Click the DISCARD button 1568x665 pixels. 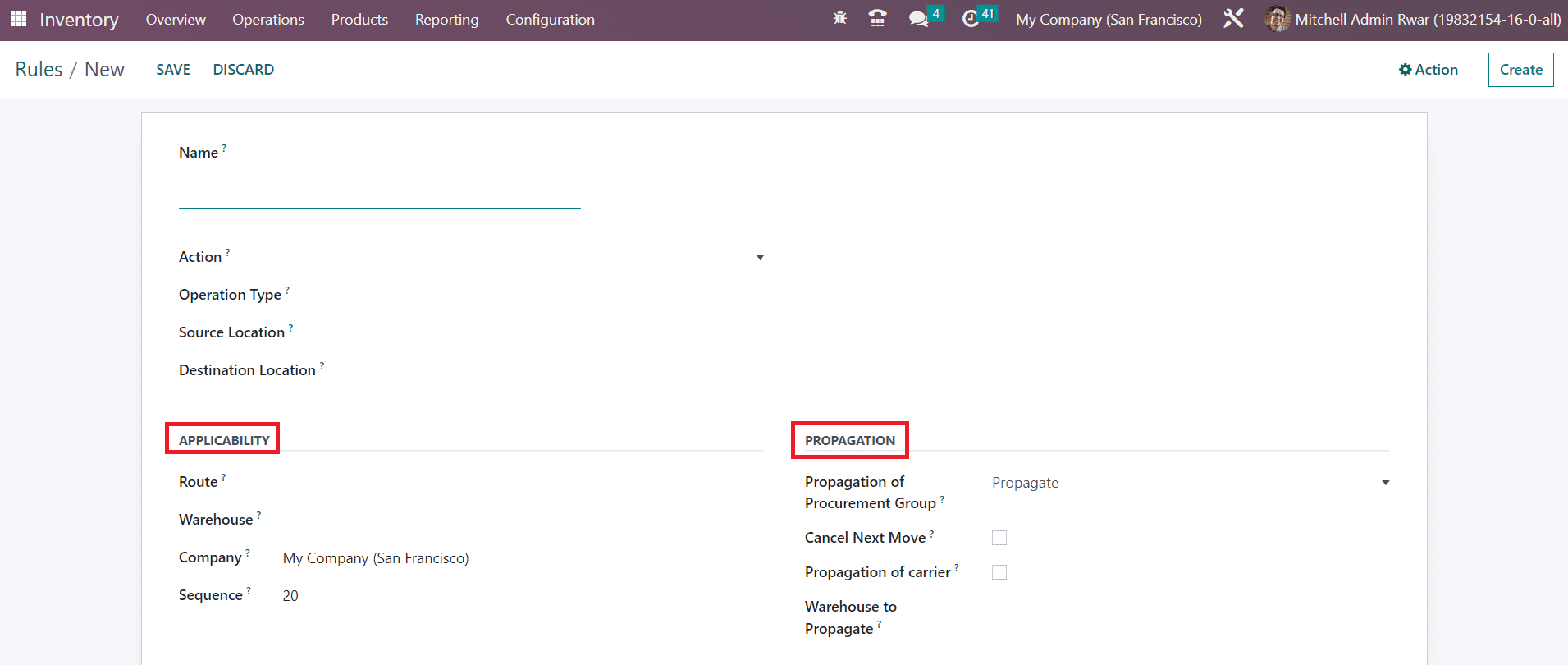[x=243, y=70]
